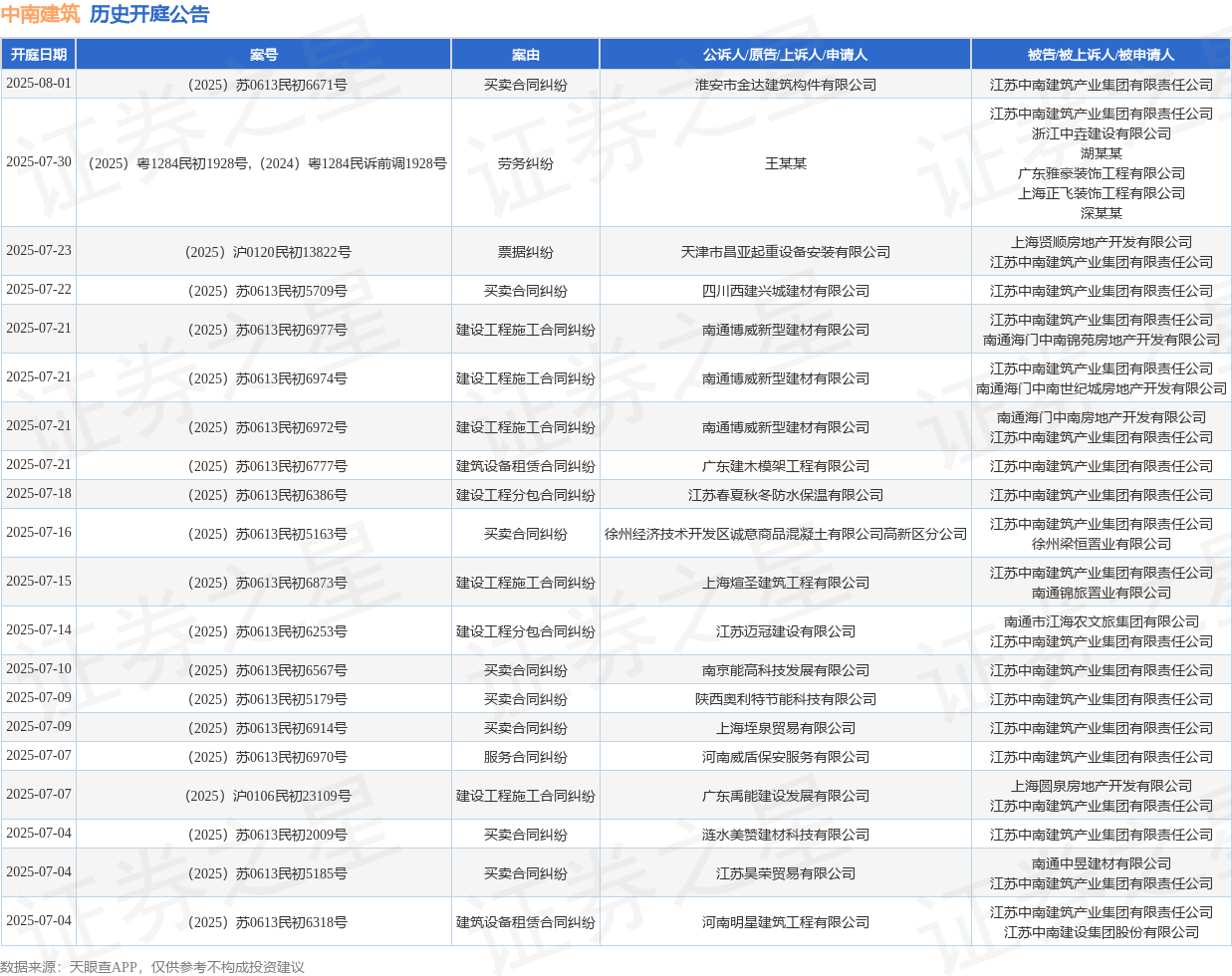Click defendant 徐州梁恒置业有限公司

pos(1102,544)
